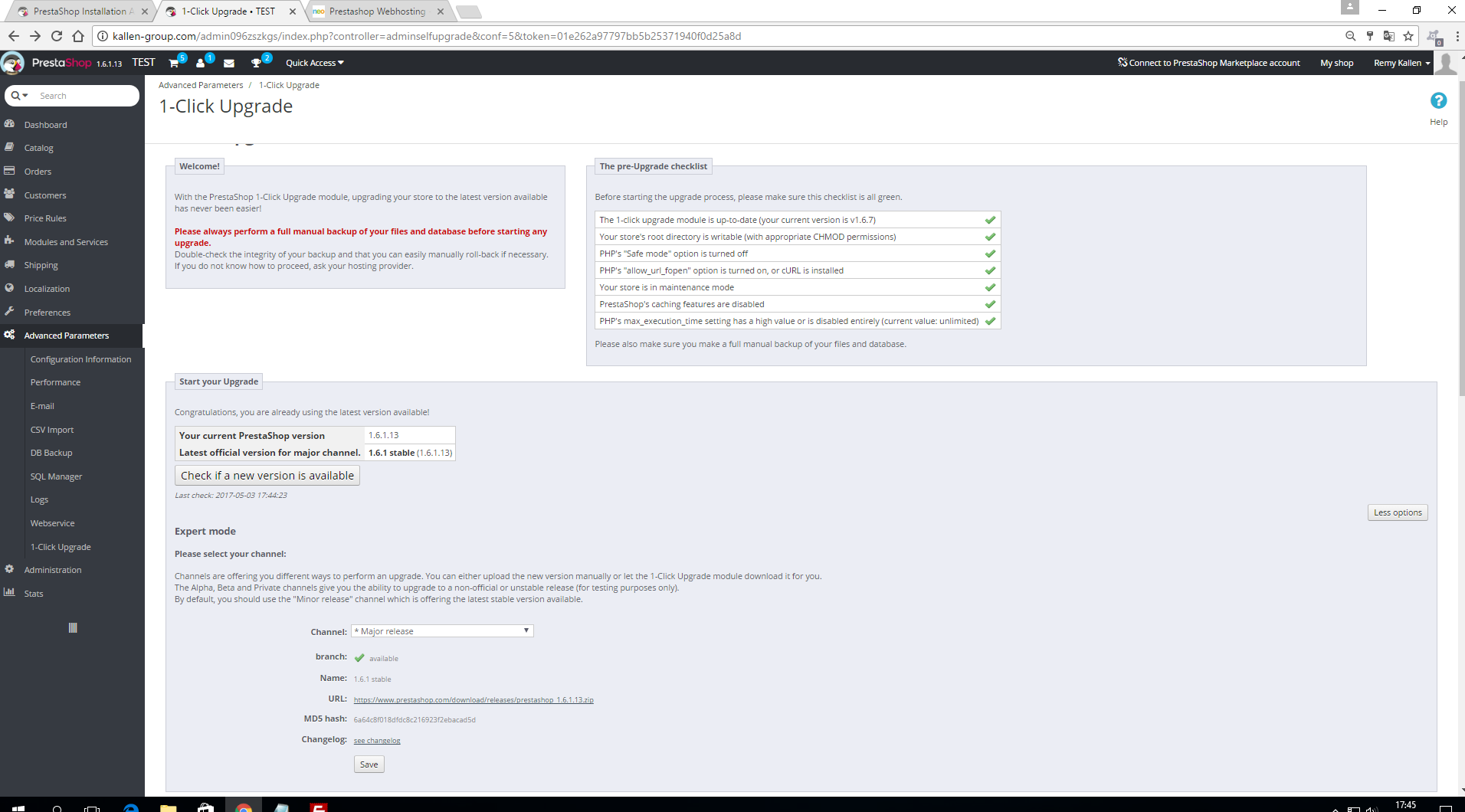Open the shopping cart orders notification icon
Screen dimensions: 1465x812
tap(174, 64)
